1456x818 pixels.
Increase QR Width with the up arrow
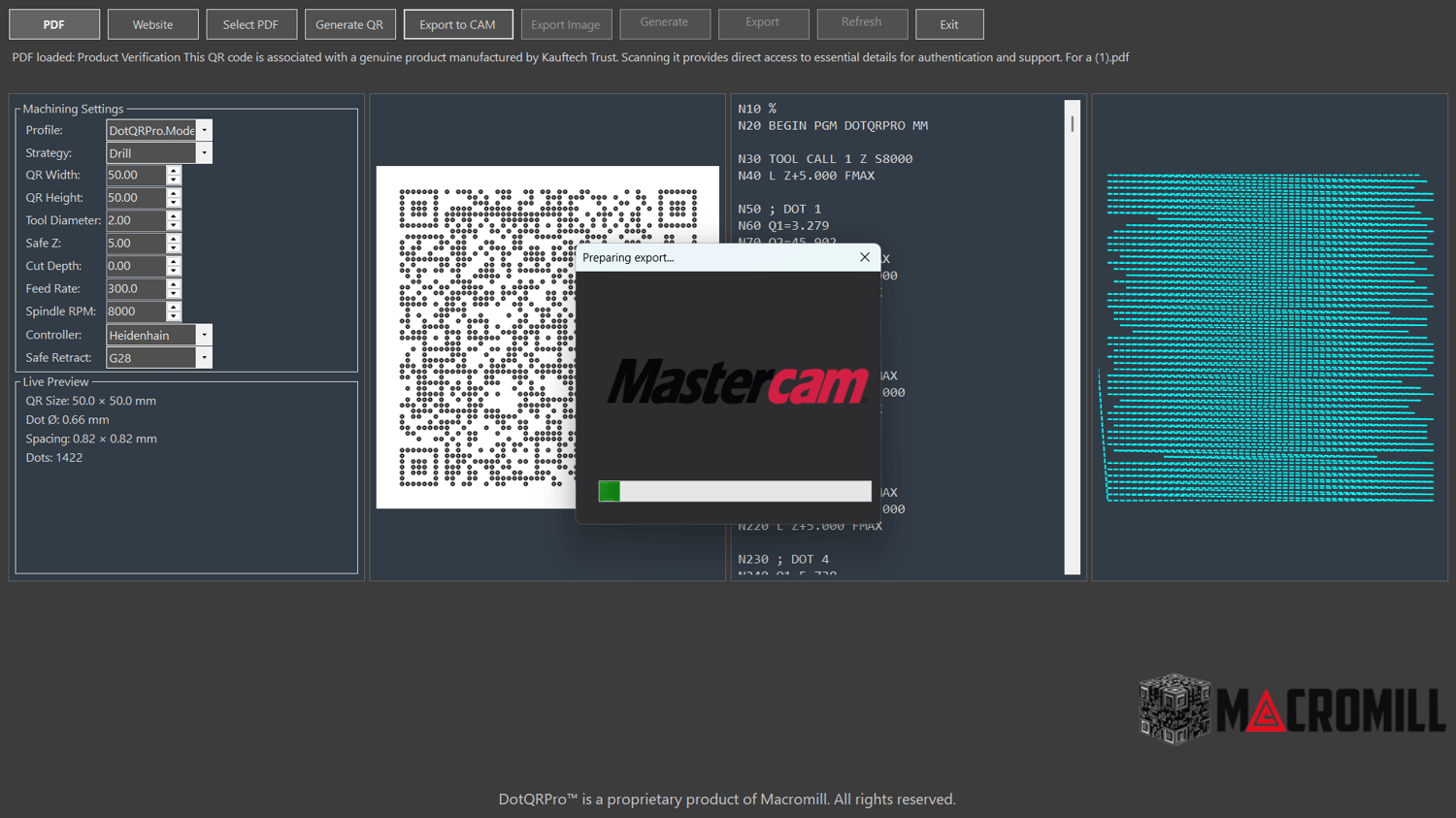click(174, 171)
